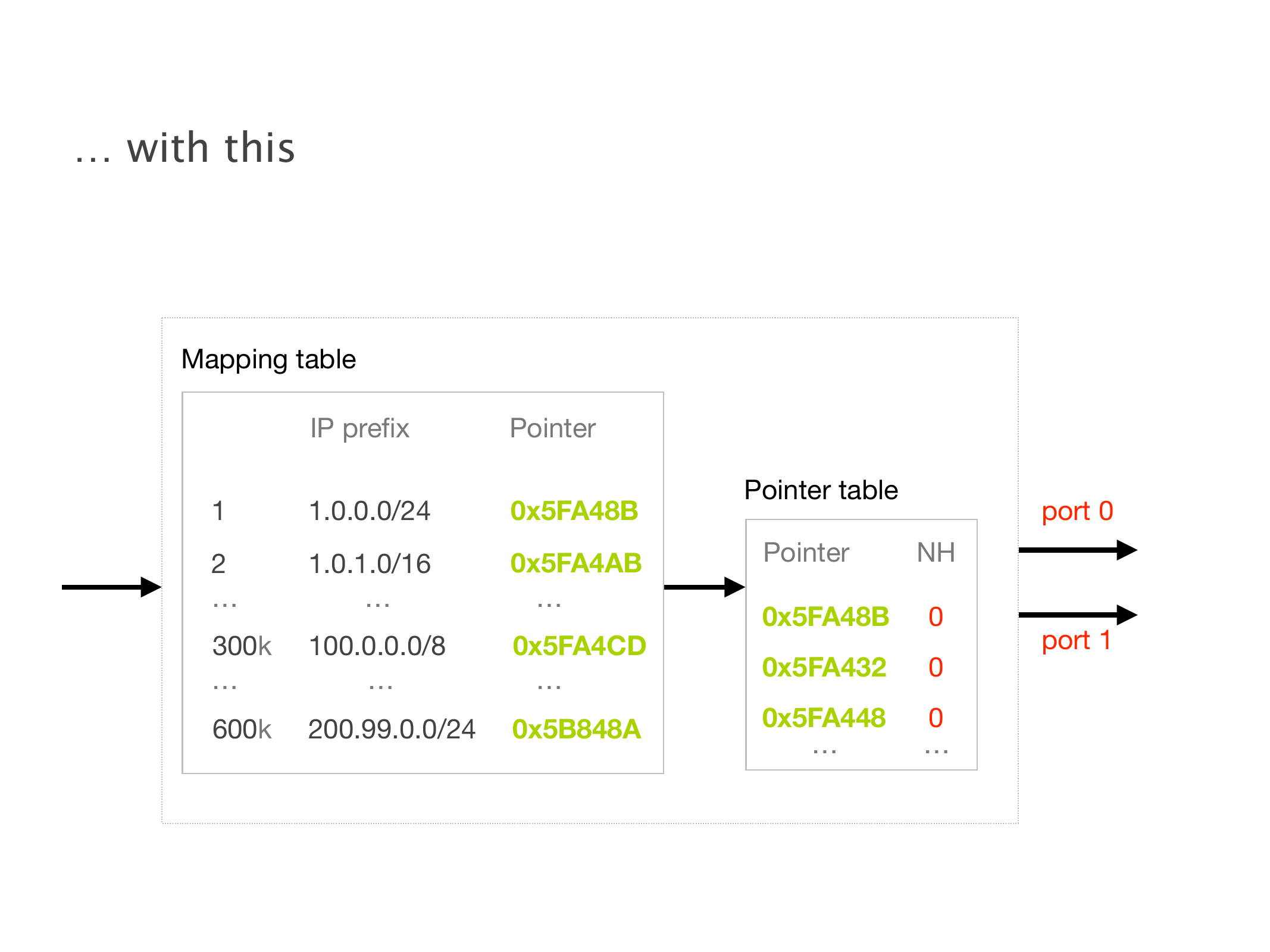1270x952 pixels.
Task: Click the black arrow above port 1 label
Action: [x=1077, y=614]
